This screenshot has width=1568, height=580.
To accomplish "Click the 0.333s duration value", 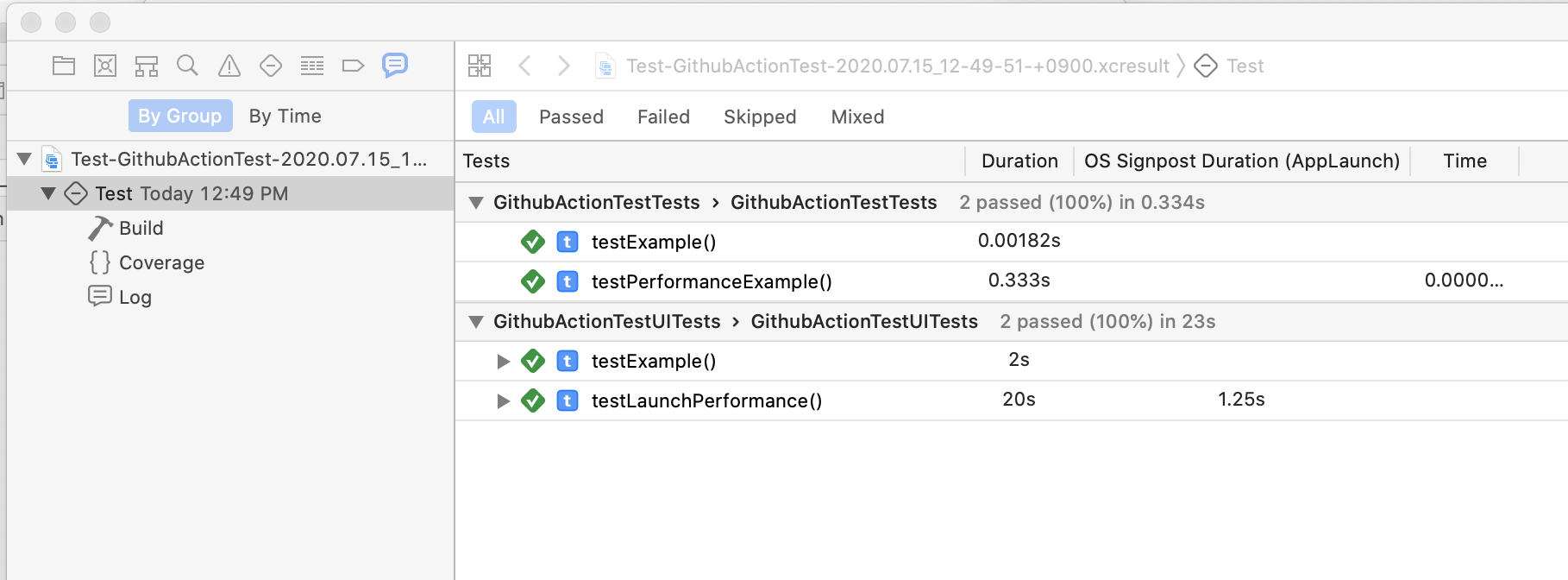I will click(x=1019, y=280).
